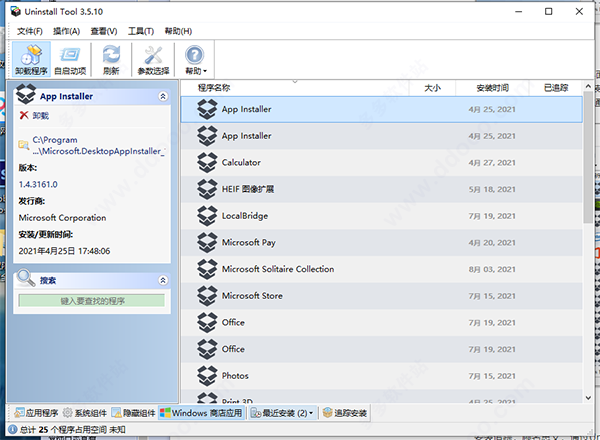This screenshot has height=440, width=600.
Task: Click the 4月 20, 2021 install date
Action: pos(492,243)
